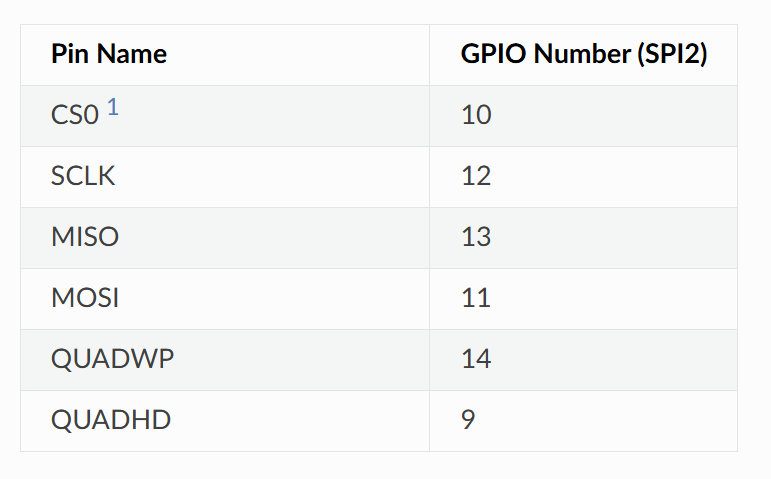Click the blank space in the MISO row
The height and width of the screenshot is (479, 771).
[x=300, y=238]
